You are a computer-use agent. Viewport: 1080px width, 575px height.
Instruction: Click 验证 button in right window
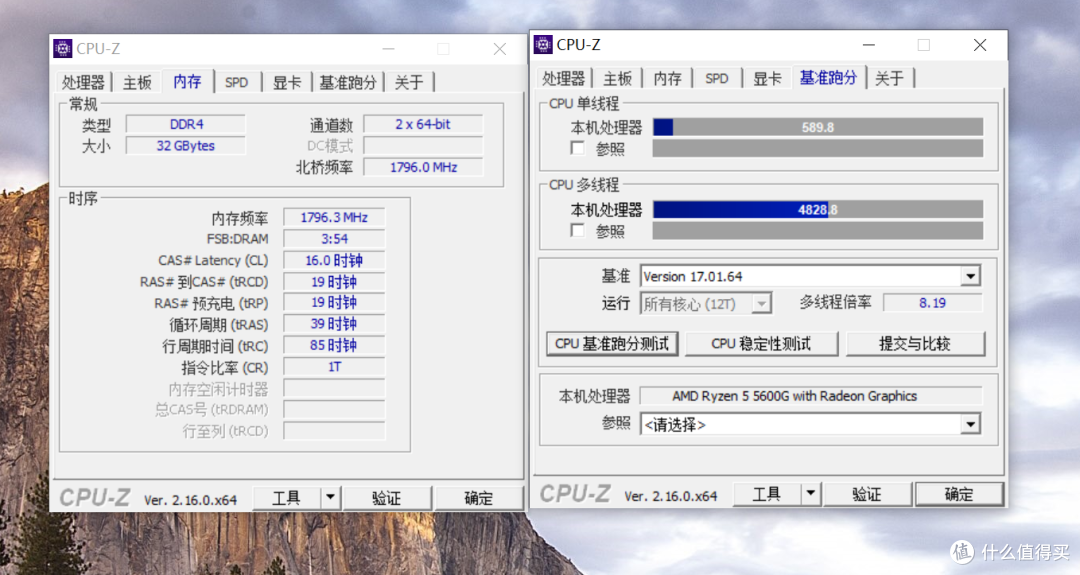tap(866, 493)
